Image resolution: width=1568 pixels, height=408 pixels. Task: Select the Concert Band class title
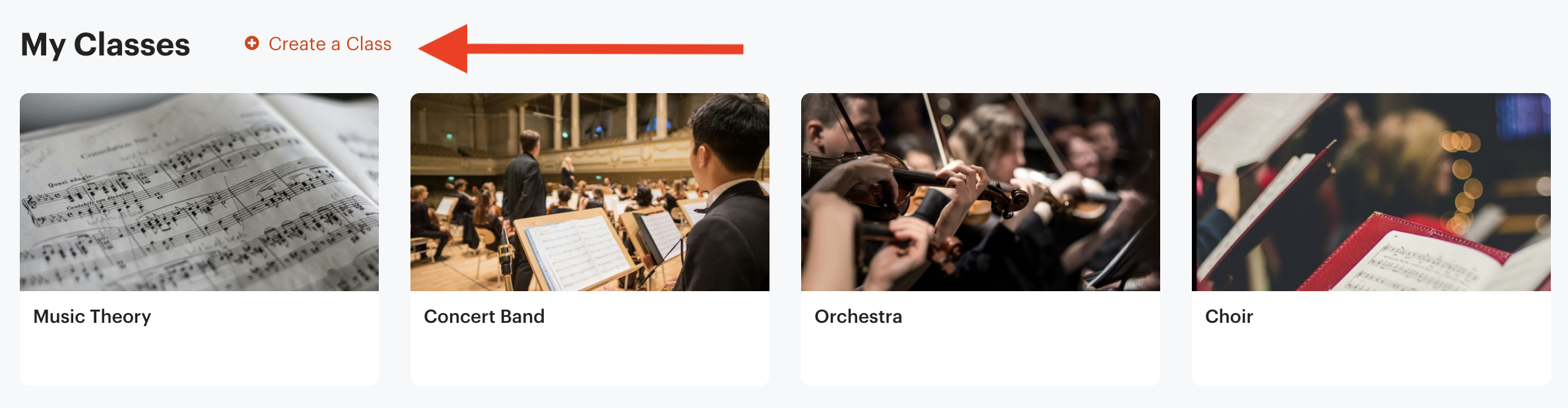(x=485, y=316)
